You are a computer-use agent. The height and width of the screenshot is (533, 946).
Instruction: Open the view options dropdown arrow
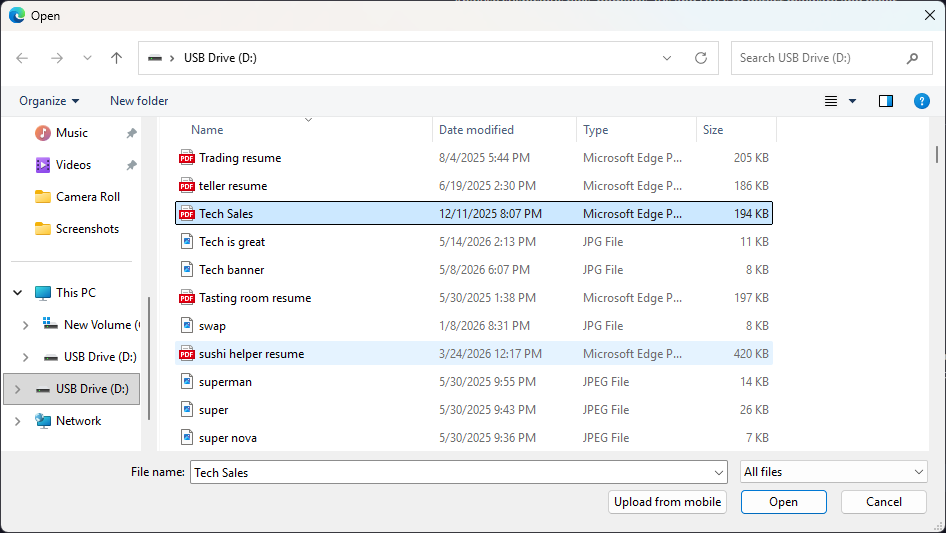852,101
